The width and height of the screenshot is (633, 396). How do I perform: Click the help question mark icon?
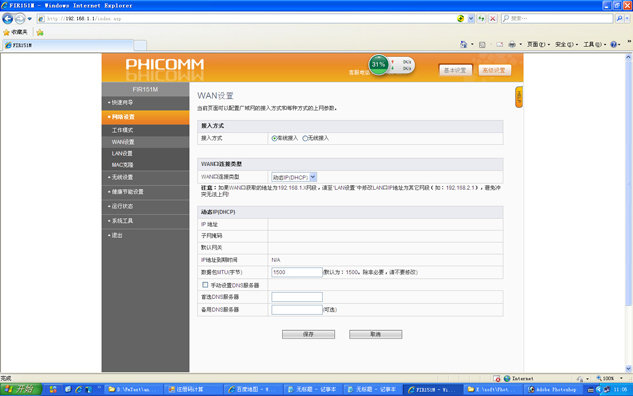pyautogui.click(x=614, y=44)
